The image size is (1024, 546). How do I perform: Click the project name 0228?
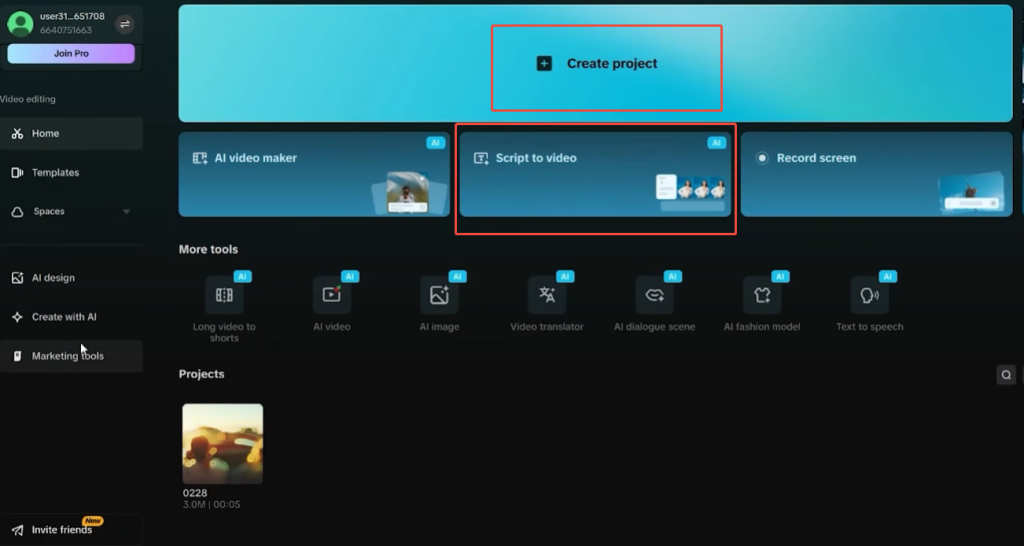(195, 493)
